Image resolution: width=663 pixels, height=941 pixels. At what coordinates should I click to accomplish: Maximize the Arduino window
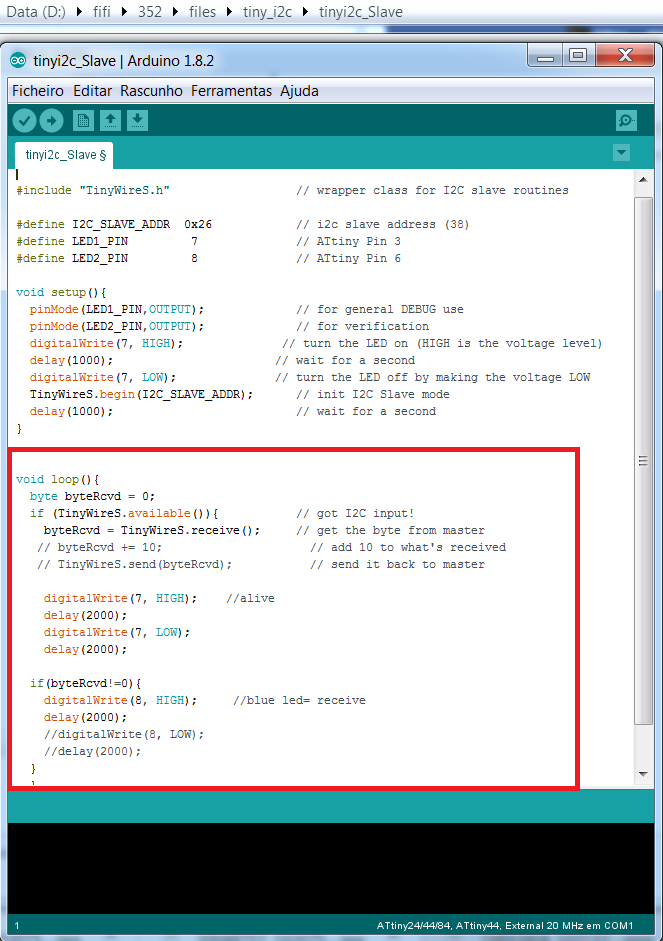pos(578,56)
